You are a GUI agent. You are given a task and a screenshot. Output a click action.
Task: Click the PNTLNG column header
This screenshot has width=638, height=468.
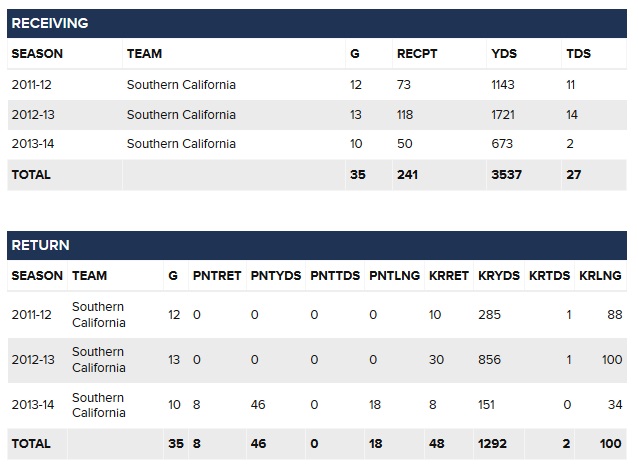[x=394, y=276]
